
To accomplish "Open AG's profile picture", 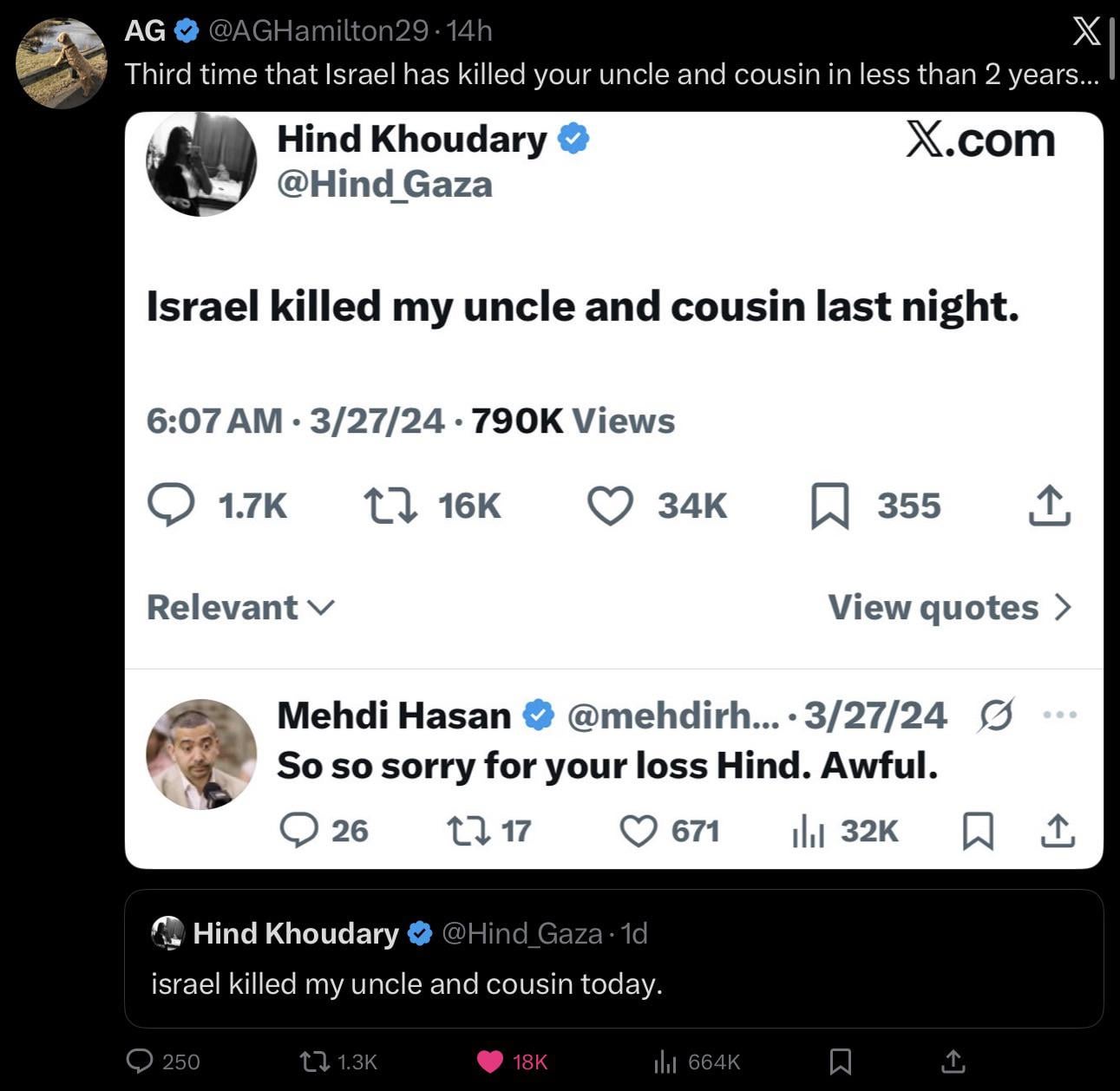I will pos(62,63).
